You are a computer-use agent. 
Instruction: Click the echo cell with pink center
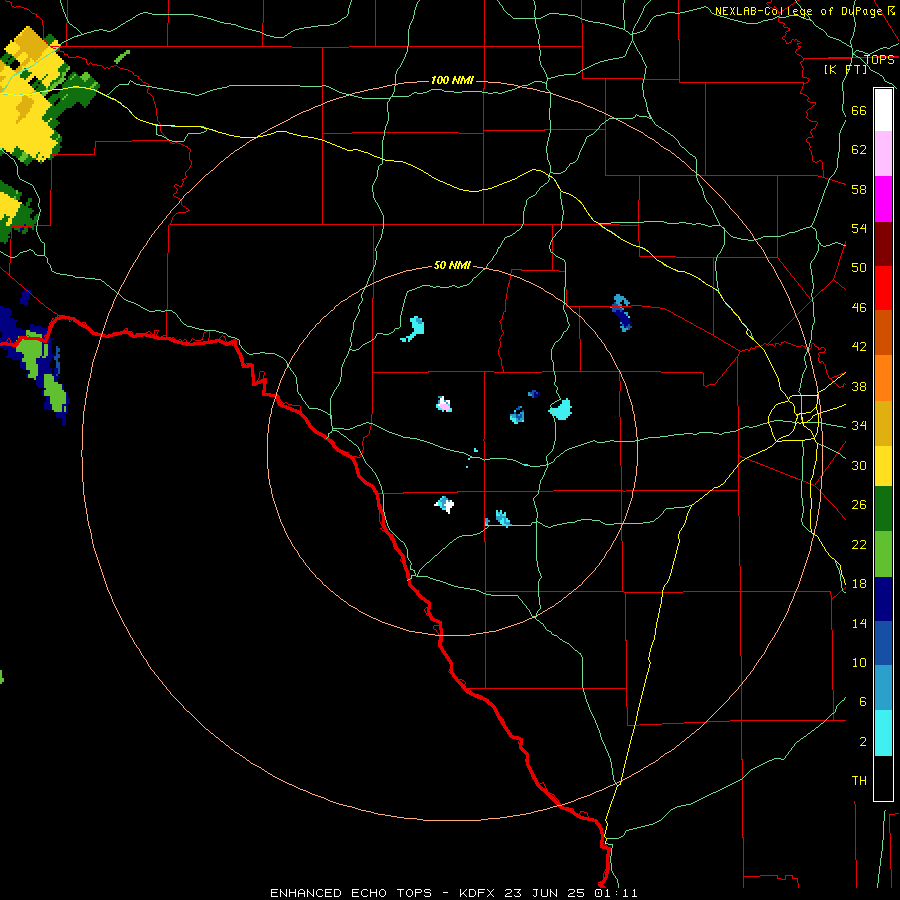[444, 405]
